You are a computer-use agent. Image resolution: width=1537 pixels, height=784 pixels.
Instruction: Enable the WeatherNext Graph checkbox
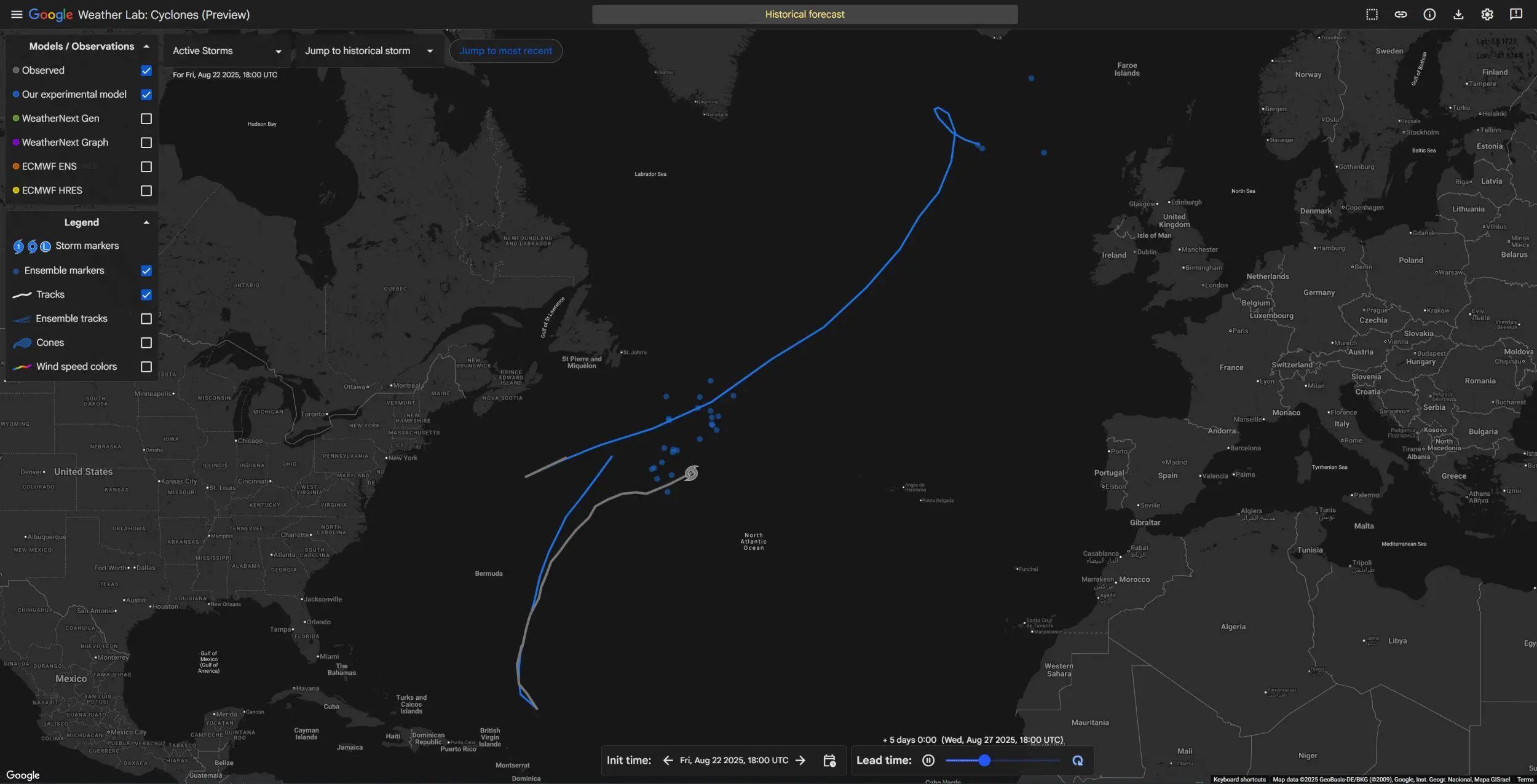[x=146, y=143]
